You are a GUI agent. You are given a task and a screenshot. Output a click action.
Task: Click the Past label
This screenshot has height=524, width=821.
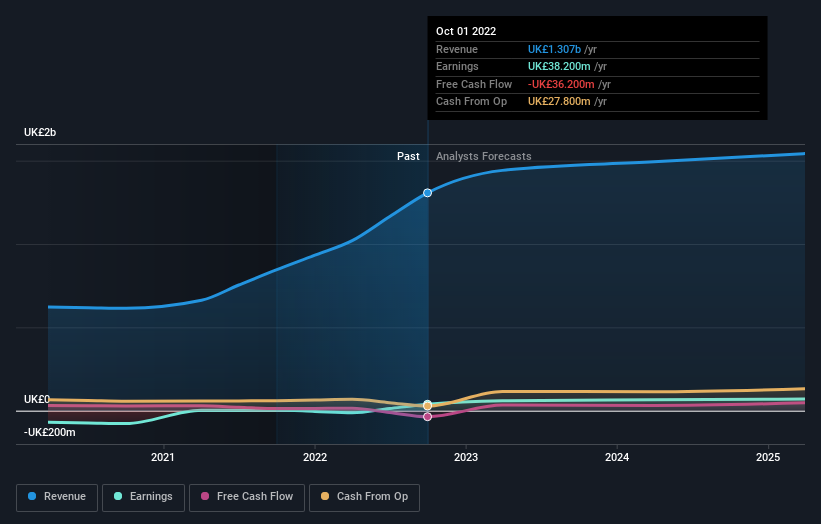pyautogui.click(x=408, y=156)
